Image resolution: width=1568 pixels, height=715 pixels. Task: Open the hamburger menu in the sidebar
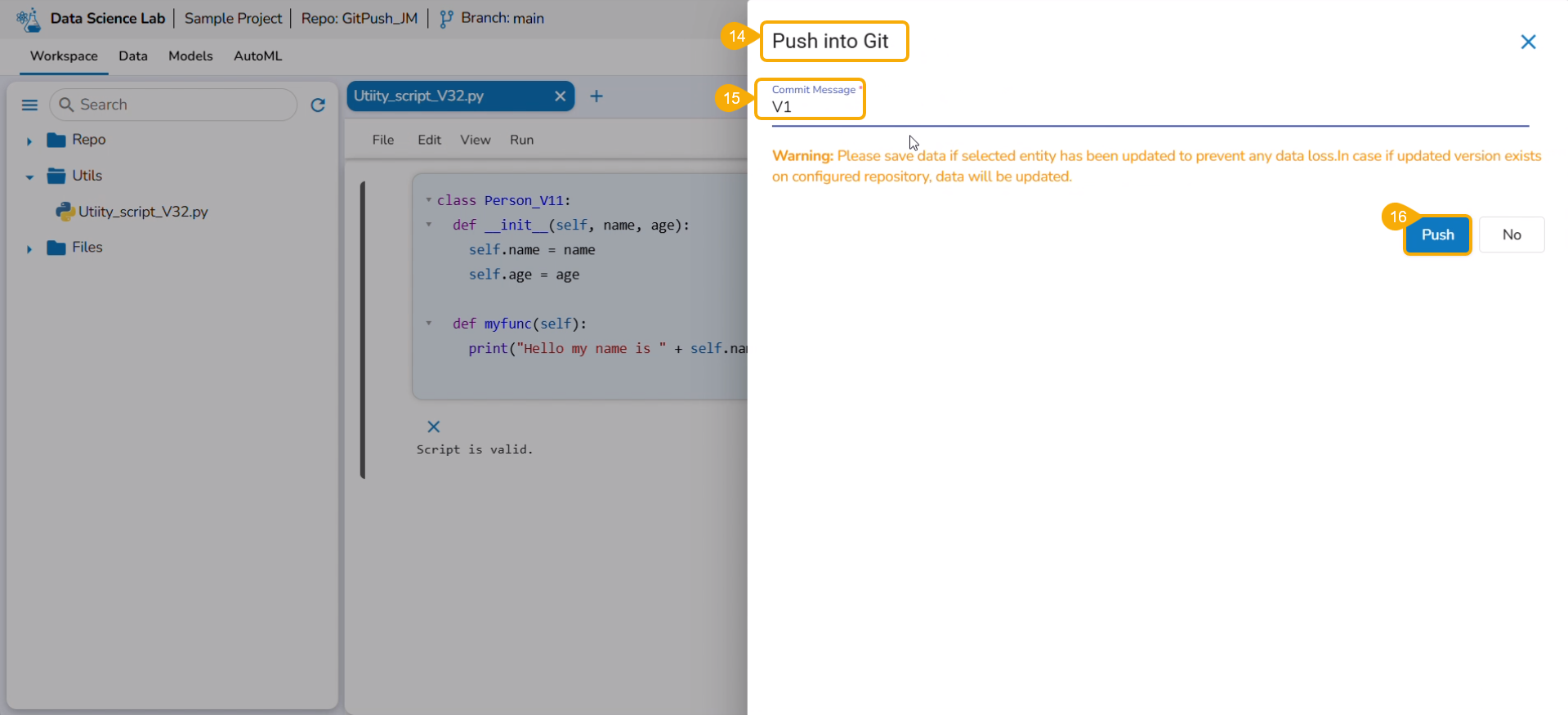[29, 105]
